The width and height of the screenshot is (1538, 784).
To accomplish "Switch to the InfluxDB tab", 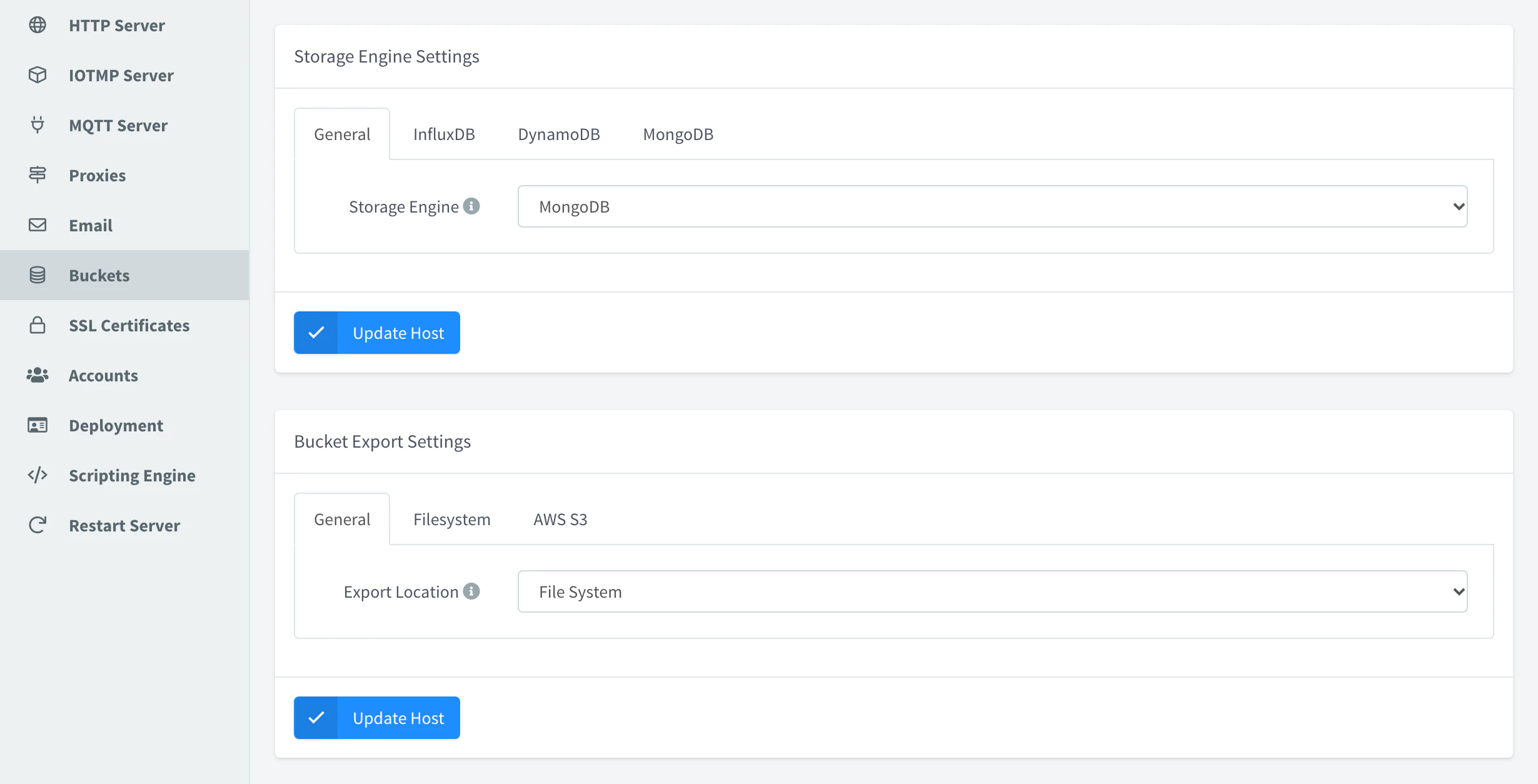I will [444, 134].
